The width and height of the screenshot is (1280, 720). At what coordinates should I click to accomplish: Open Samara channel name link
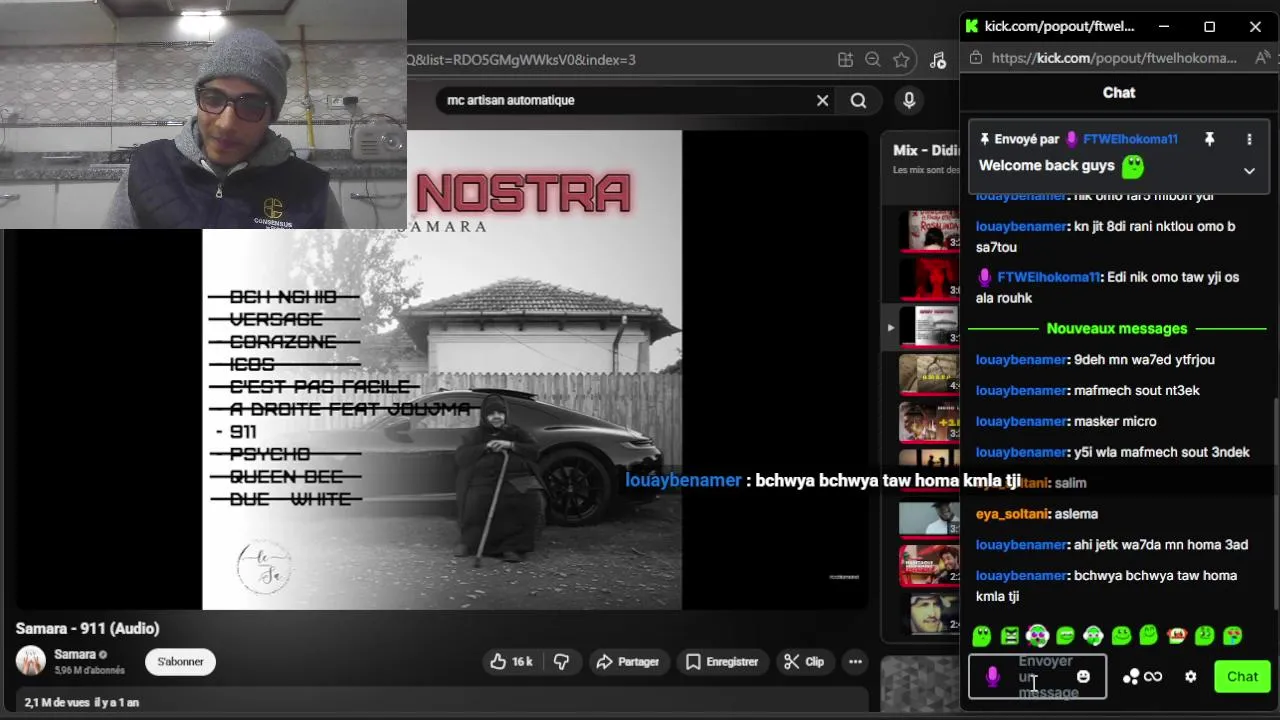[75, 655]
